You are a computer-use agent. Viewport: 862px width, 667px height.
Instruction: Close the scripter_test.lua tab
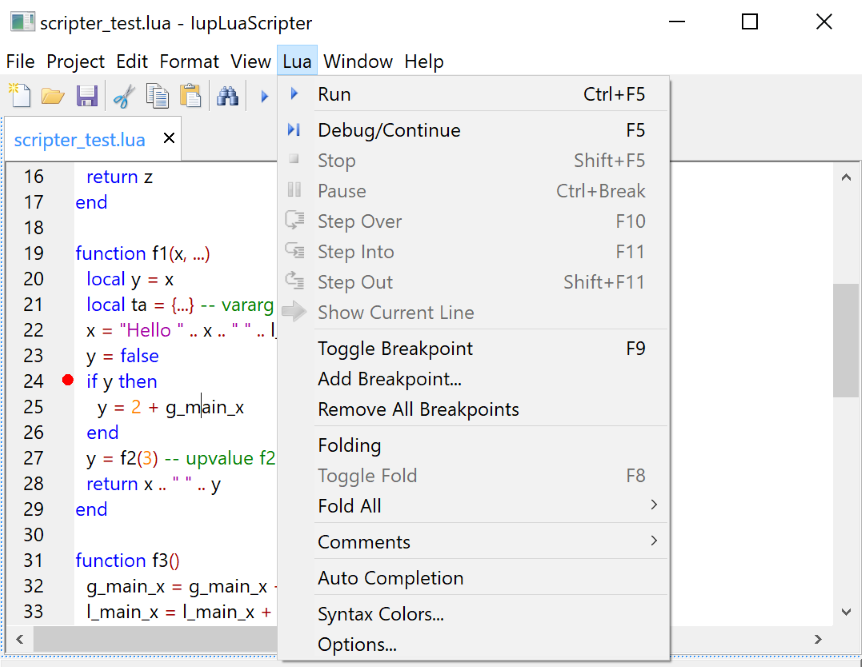click(x=168, y=139)
